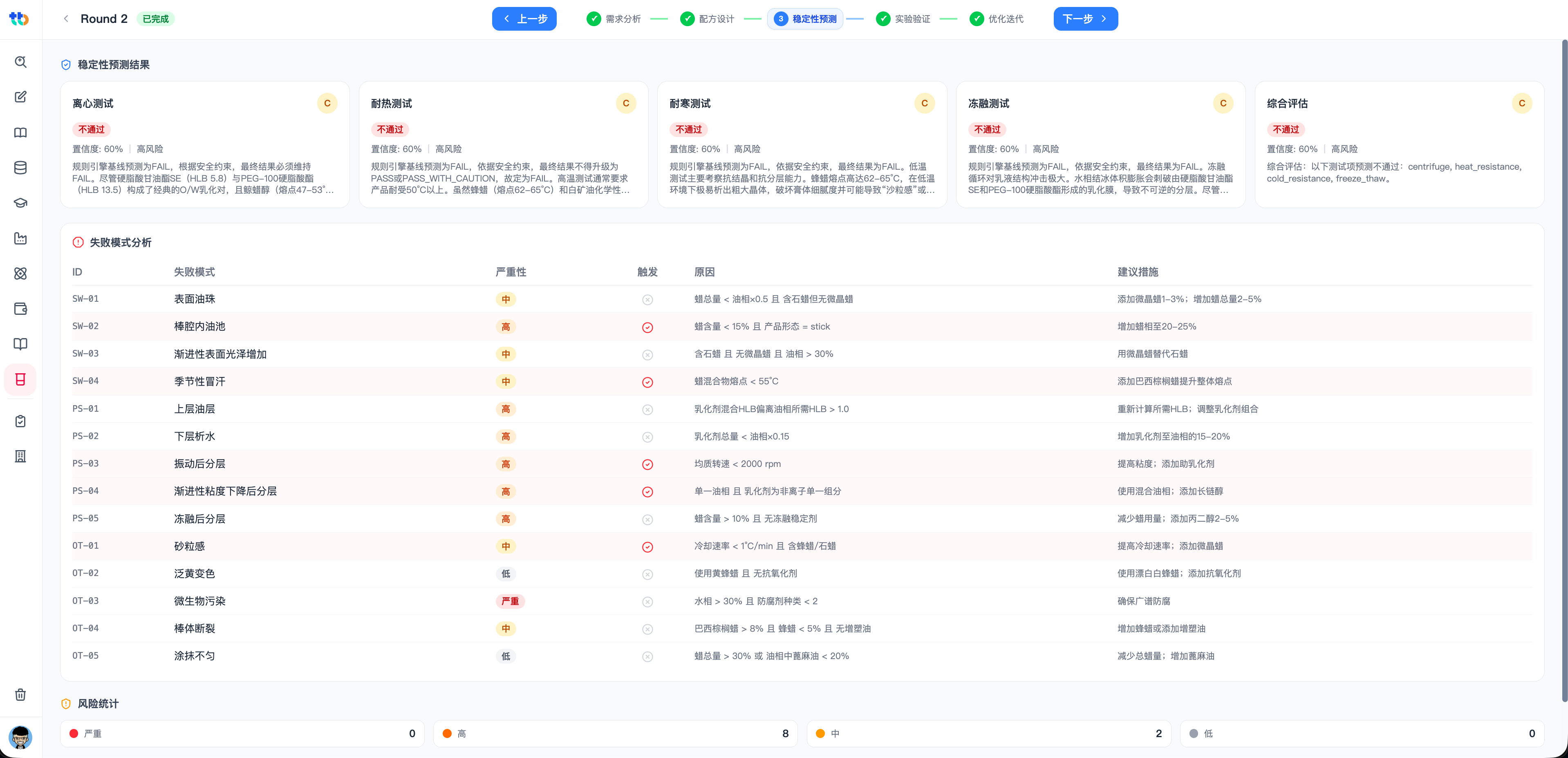Image resolution: width=1568 pixels, height=758 pixels.
Task: Click suggestion 确保广谱防腐
Action: 1144,601
